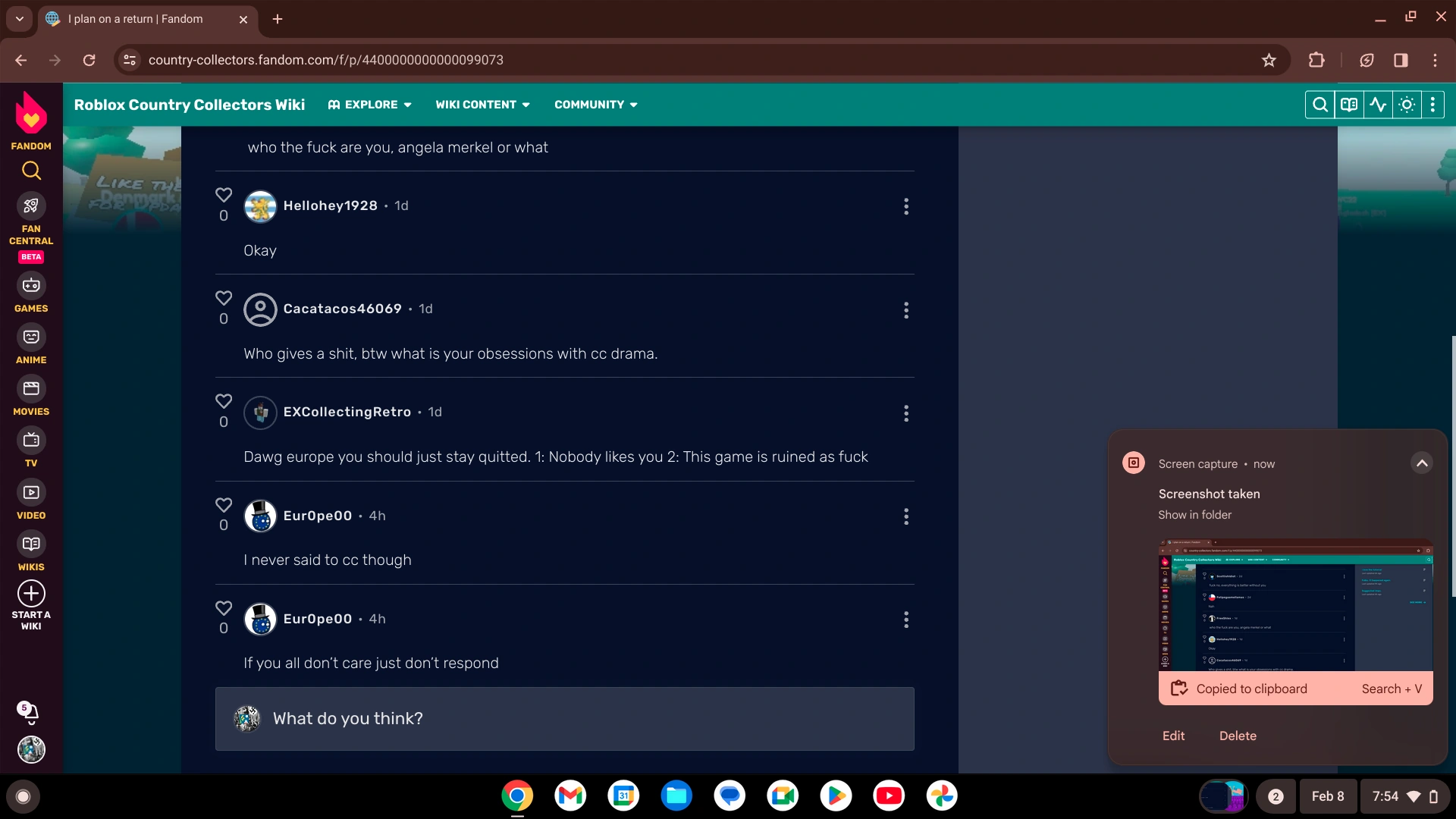
Task: Open Fan Central rocket icon in sidebar
Action: pyautogui.click(x=31, y=206)
